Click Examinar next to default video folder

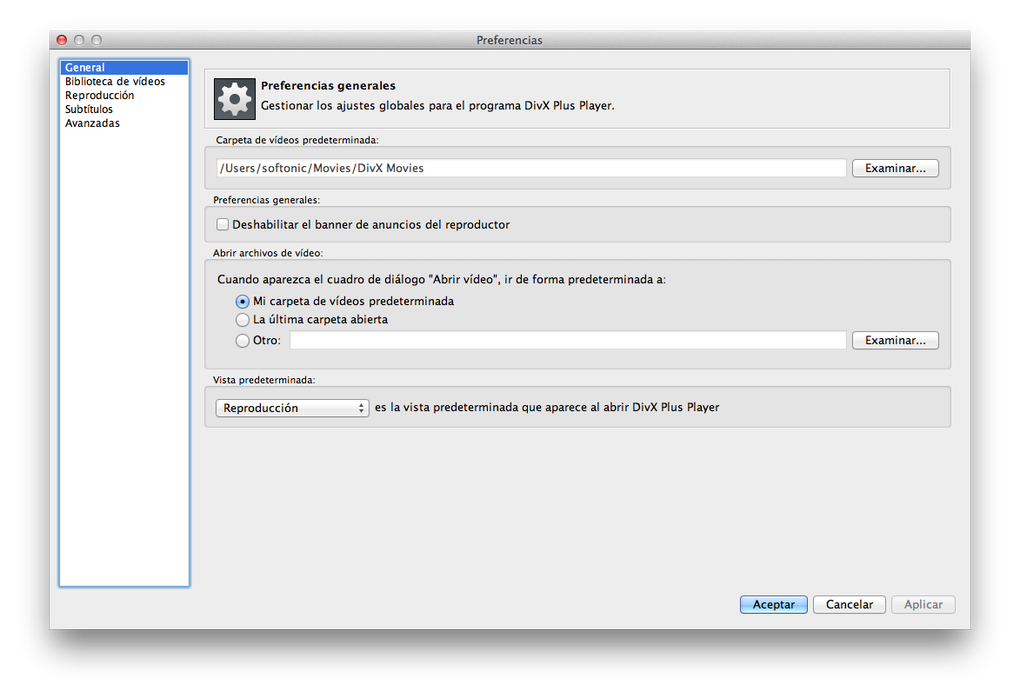(895, 168)
